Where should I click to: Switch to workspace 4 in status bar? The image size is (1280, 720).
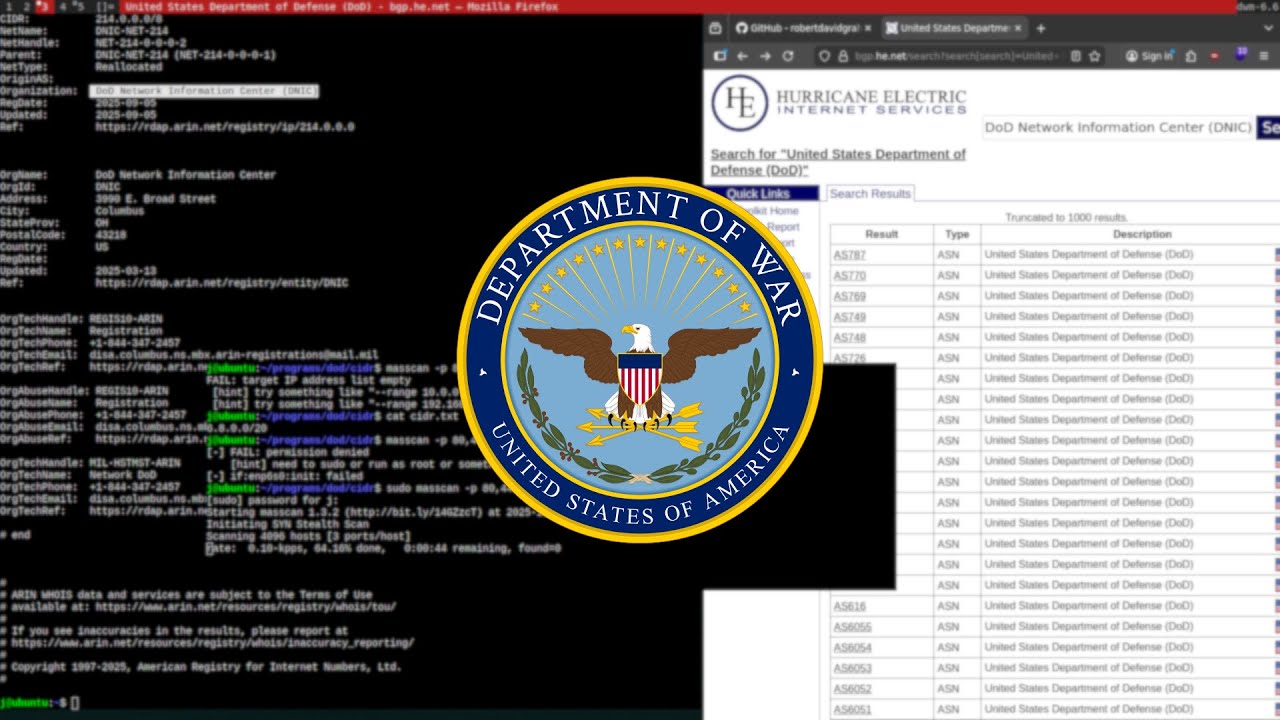click(x=63, y=6)
